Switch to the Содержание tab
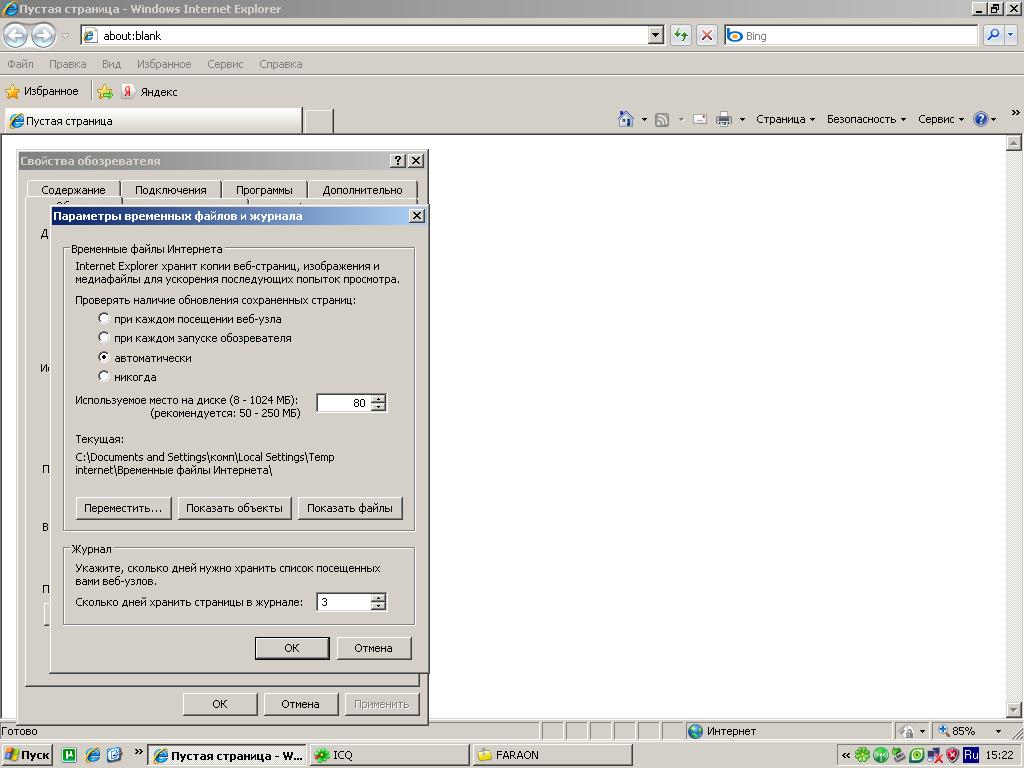Image resolution: width=1024 pixels, height=768 pixels. pos(73,189)
